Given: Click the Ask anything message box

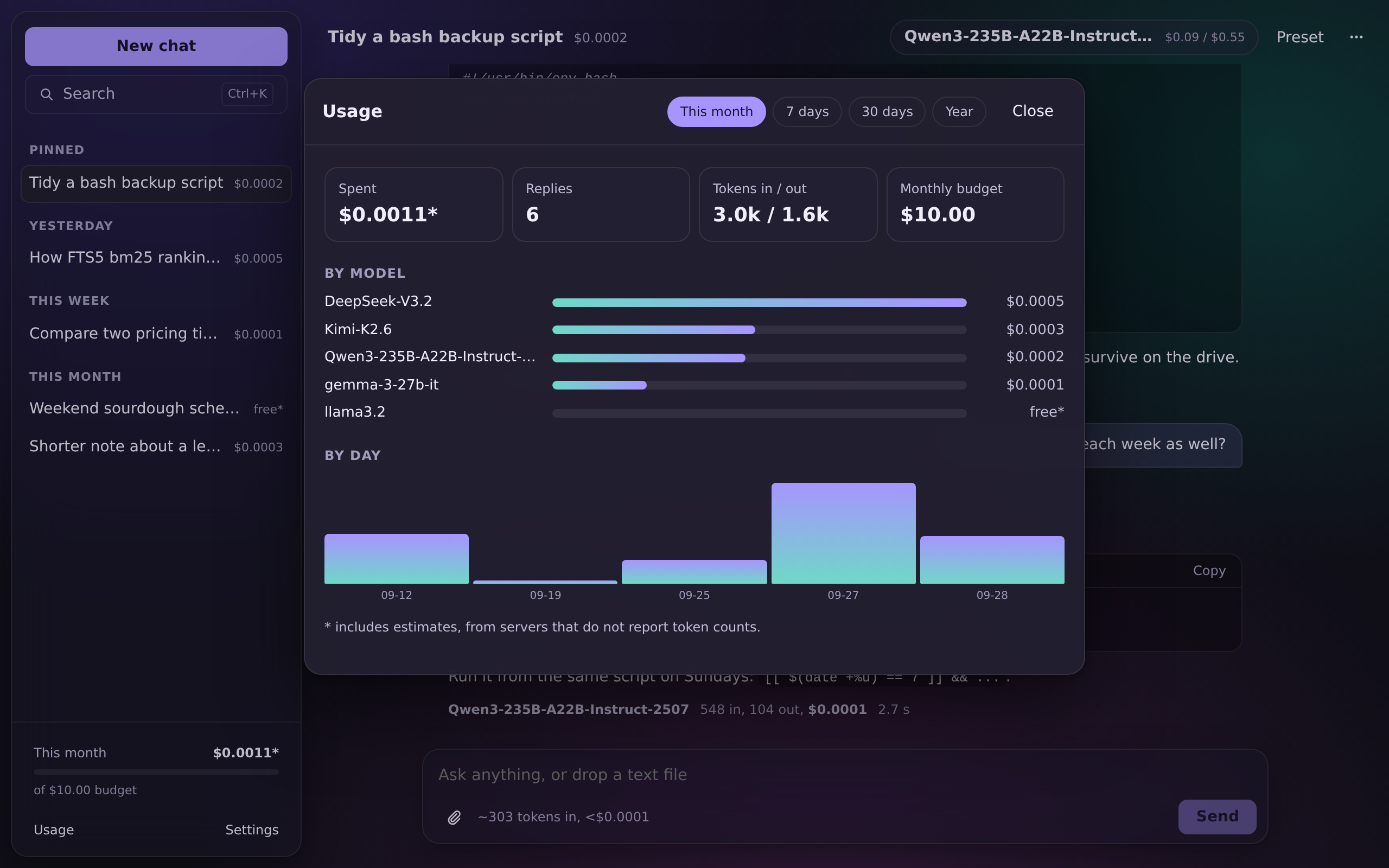Looking at the screenshot, I should (844, 775).
